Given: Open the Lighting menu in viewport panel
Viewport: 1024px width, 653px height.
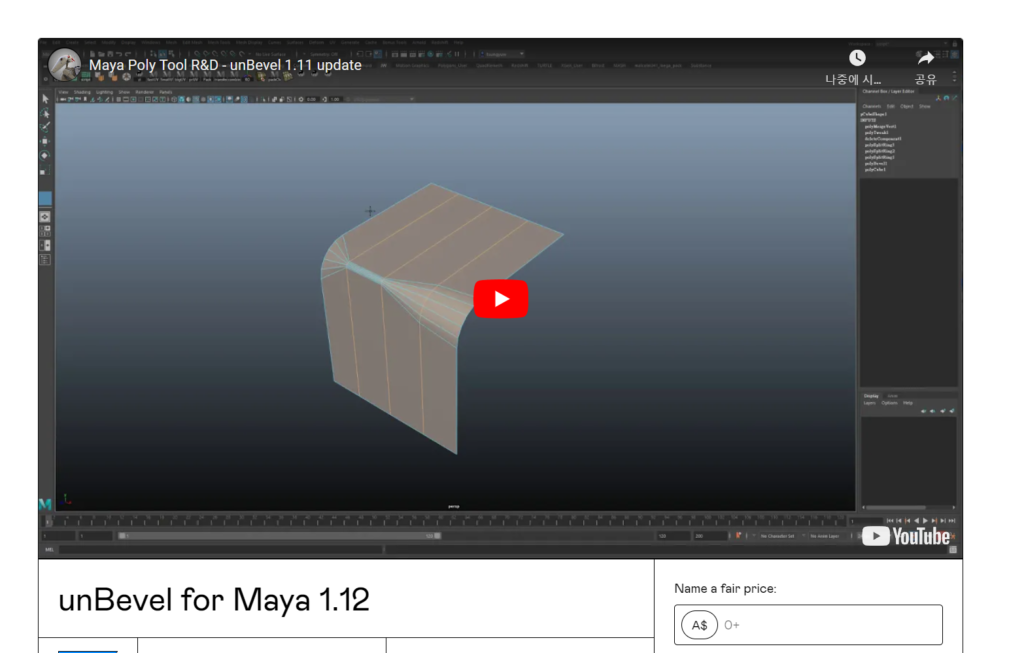Looking at the screenshot, I should click(104, 92).
